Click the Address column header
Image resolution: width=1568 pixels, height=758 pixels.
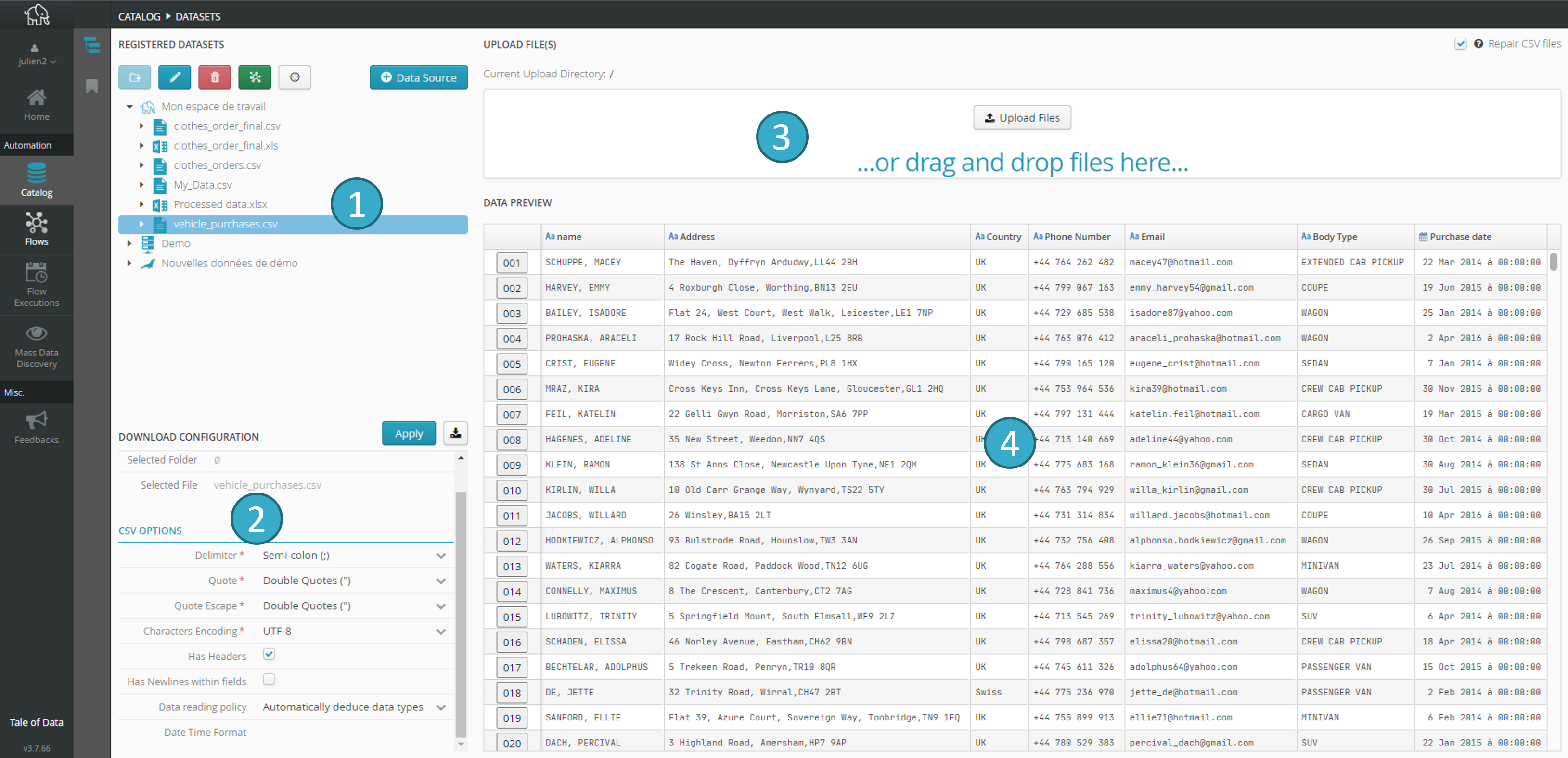[818, 237]
